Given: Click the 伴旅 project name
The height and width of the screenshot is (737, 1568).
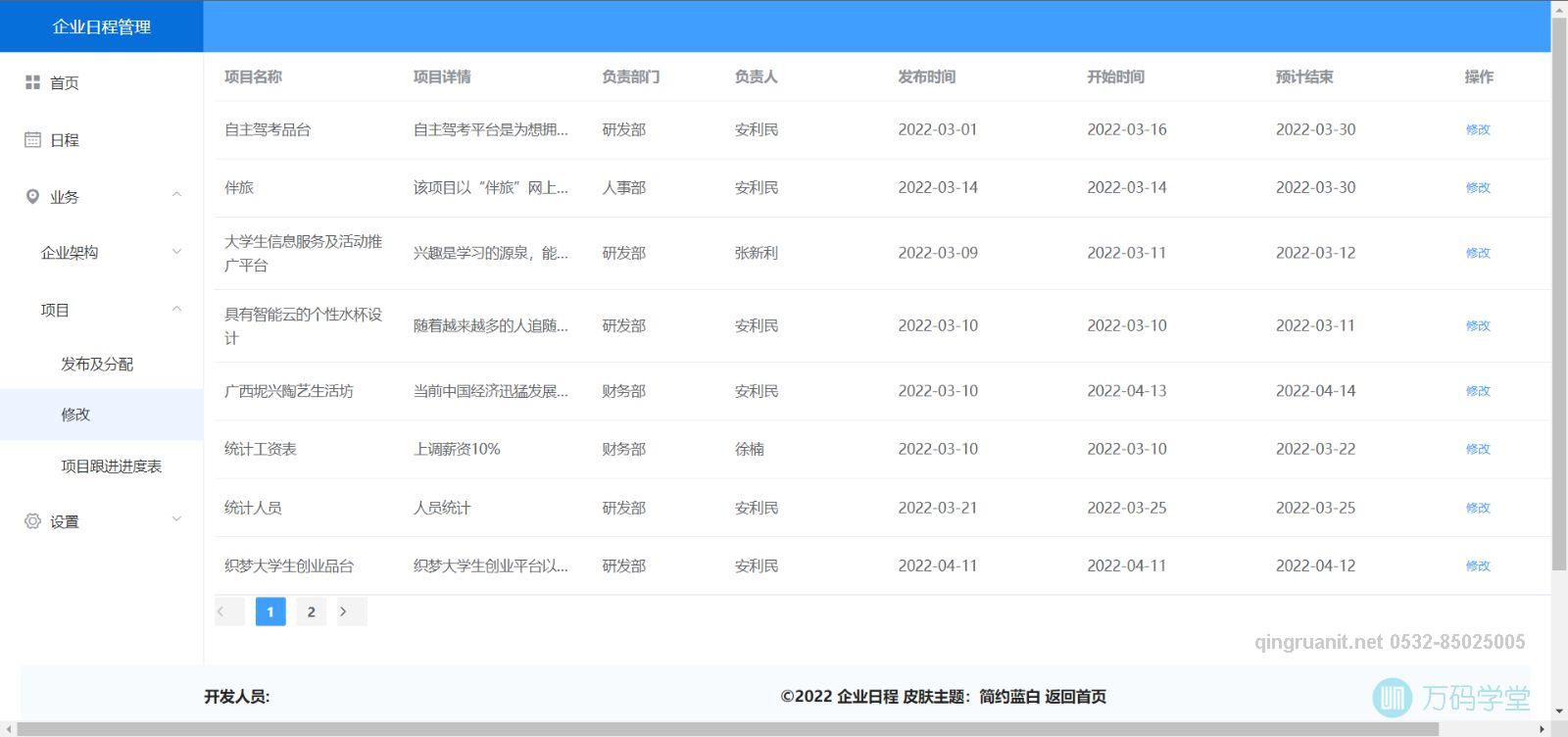Looking at the screenshot, I should tap(239, 187).
